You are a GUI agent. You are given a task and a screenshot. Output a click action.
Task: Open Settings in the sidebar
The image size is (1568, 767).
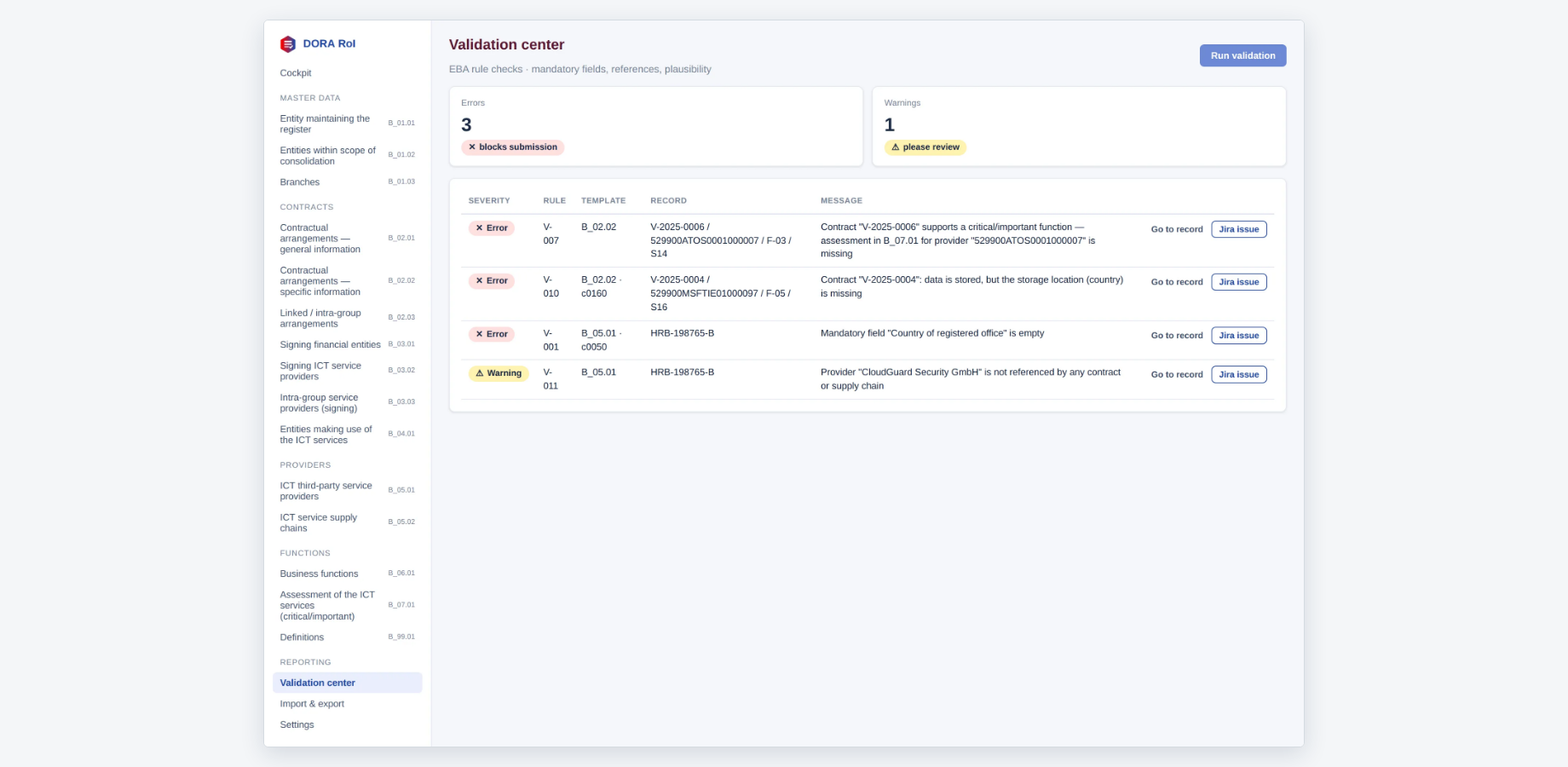coord(347,724)
